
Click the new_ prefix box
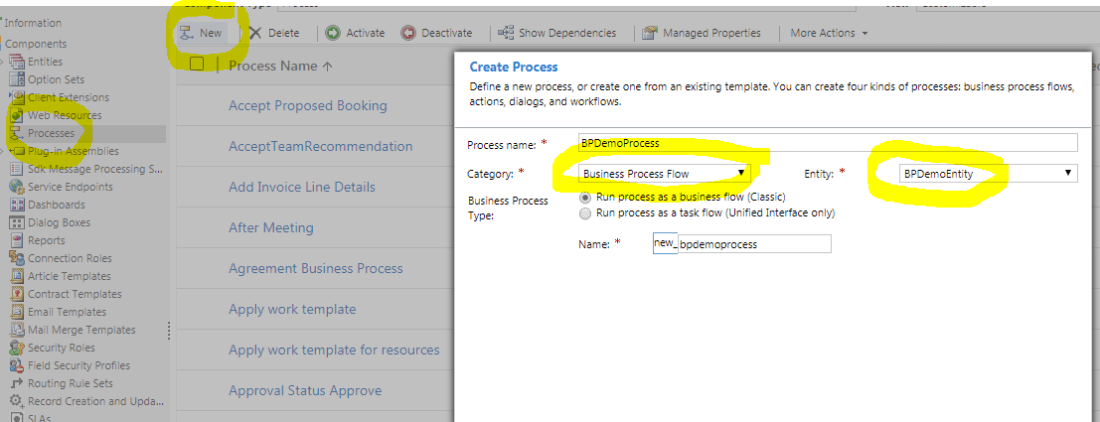[665, 243]
